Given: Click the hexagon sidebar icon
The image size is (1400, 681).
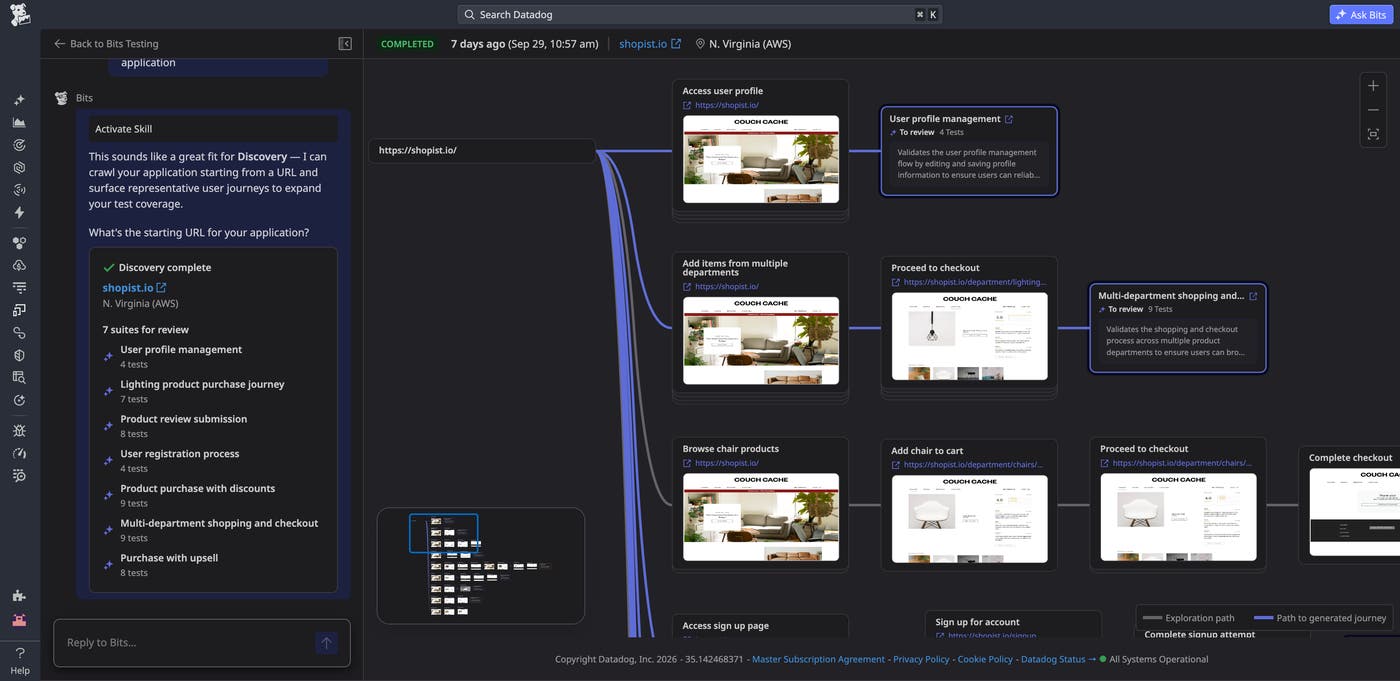Looking at the screenshot, I should click(x=19, y=167).
